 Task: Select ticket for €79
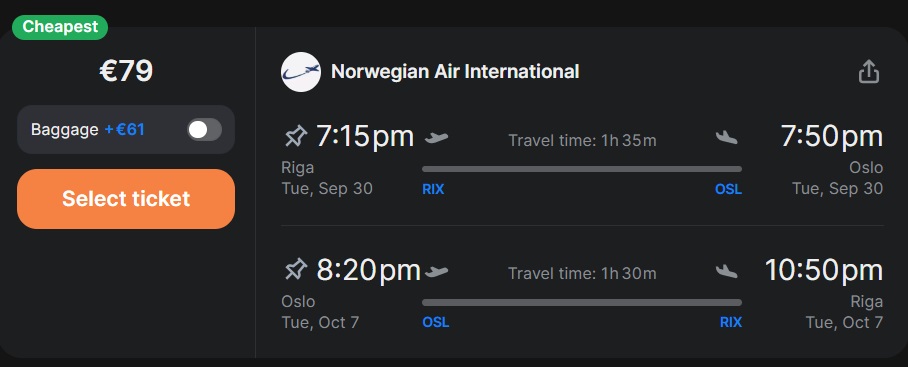coord(126,199)
